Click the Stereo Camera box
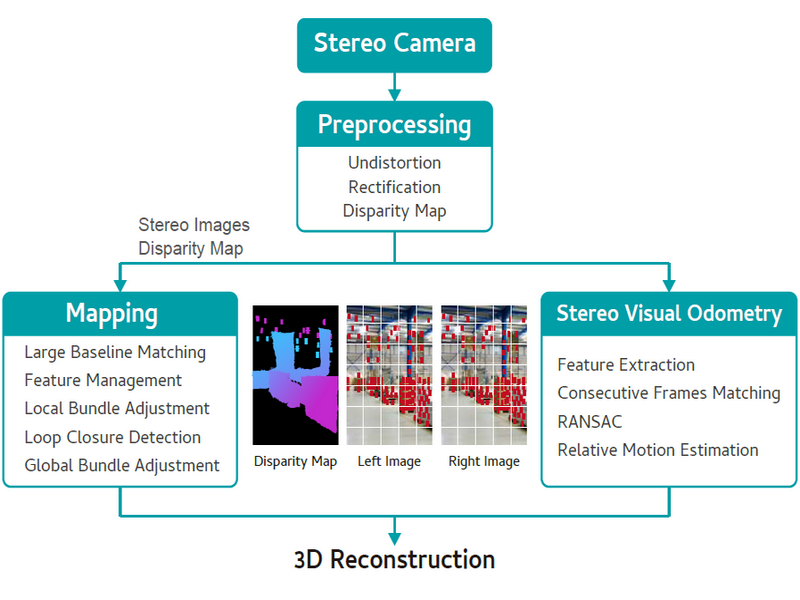Viewport: 800px width, 600px height. (x=394, y=45)
